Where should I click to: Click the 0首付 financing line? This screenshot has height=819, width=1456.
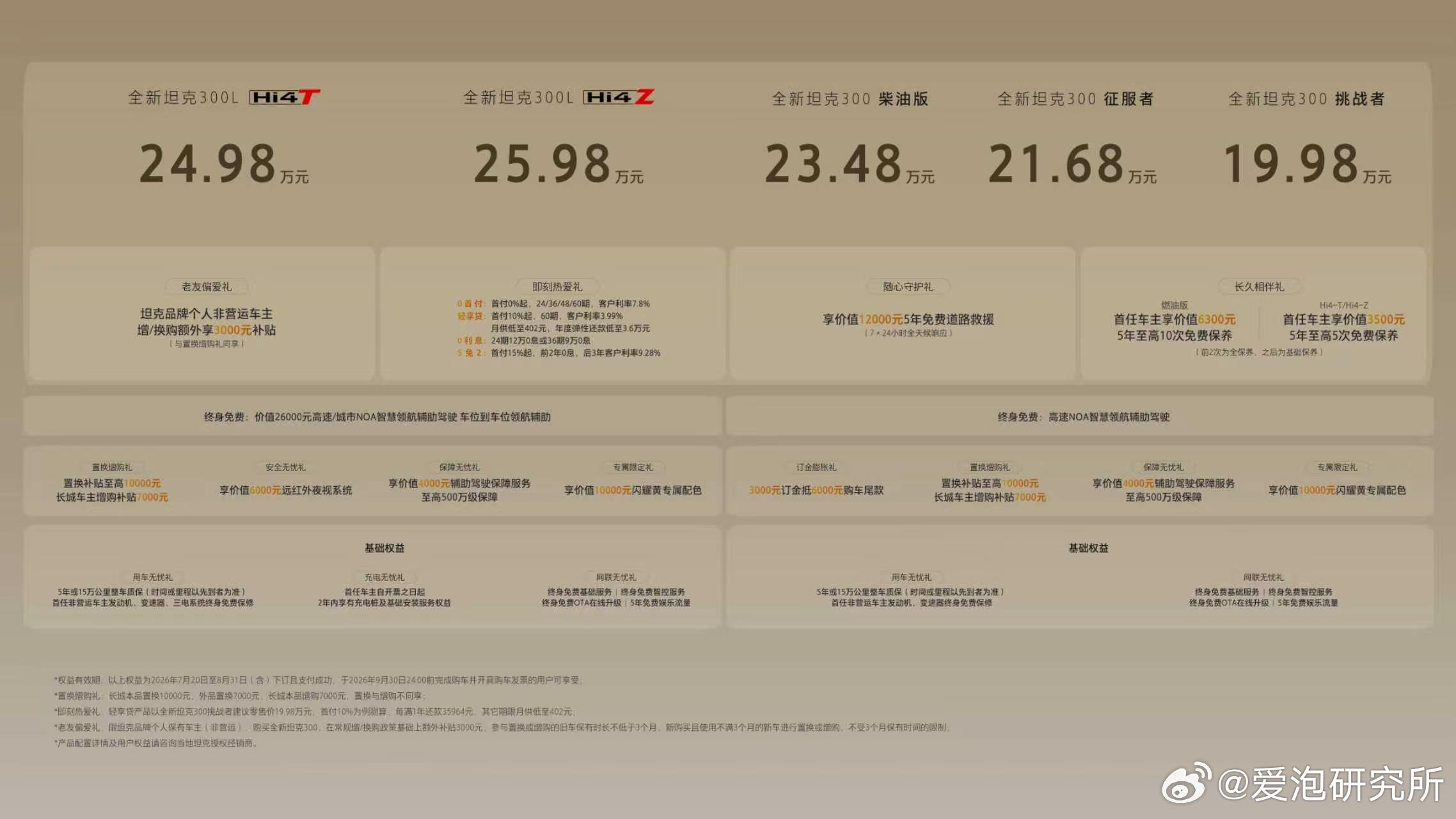tap(553, 304)
